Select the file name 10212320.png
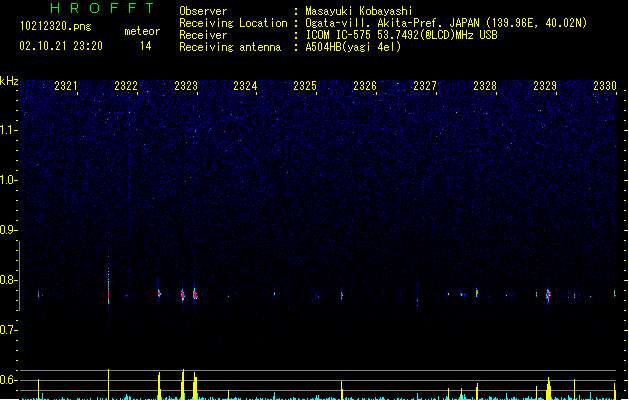 (56, 26)
